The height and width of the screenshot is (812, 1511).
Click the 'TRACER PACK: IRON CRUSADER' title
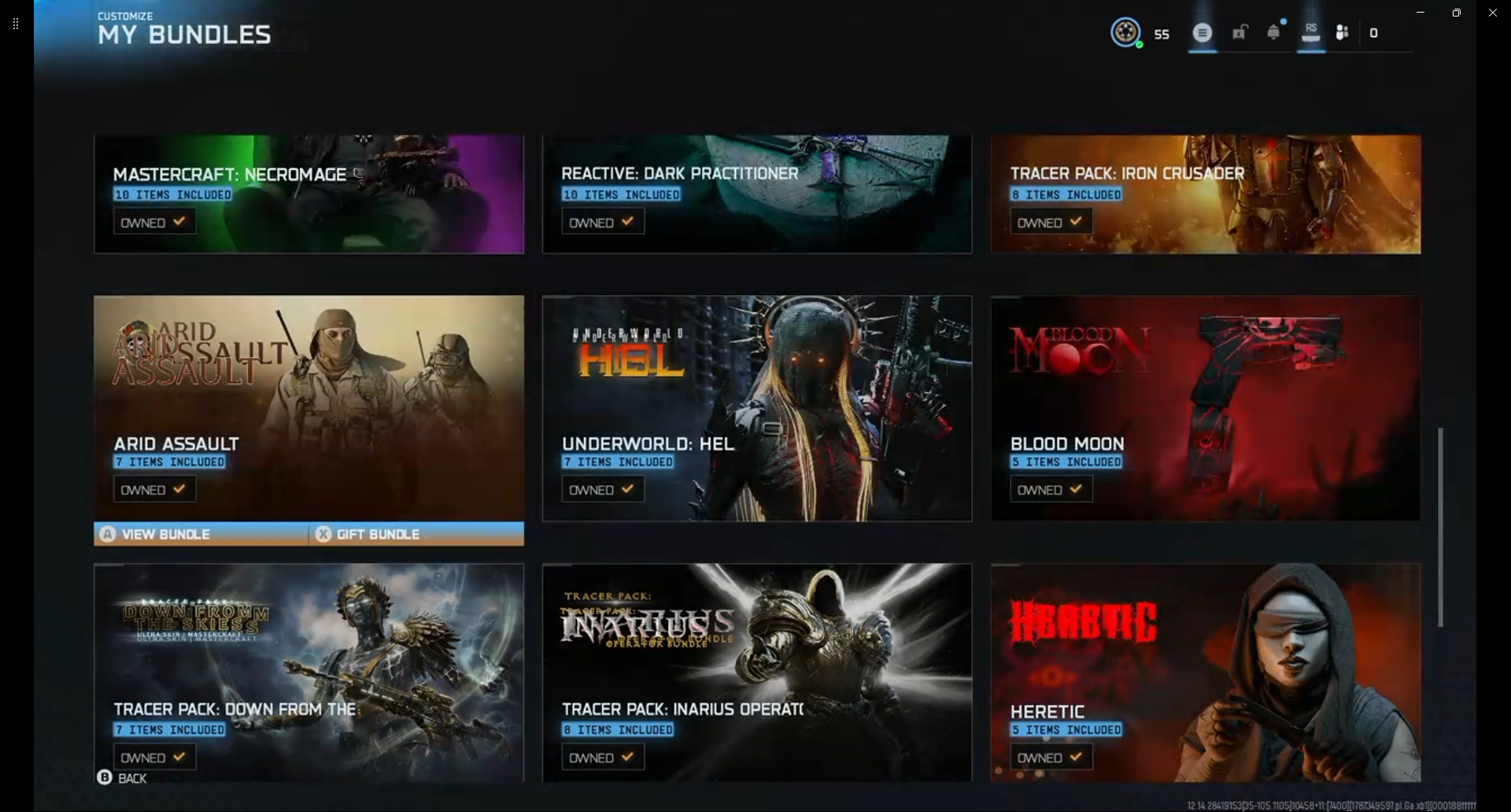(1128, 173)
